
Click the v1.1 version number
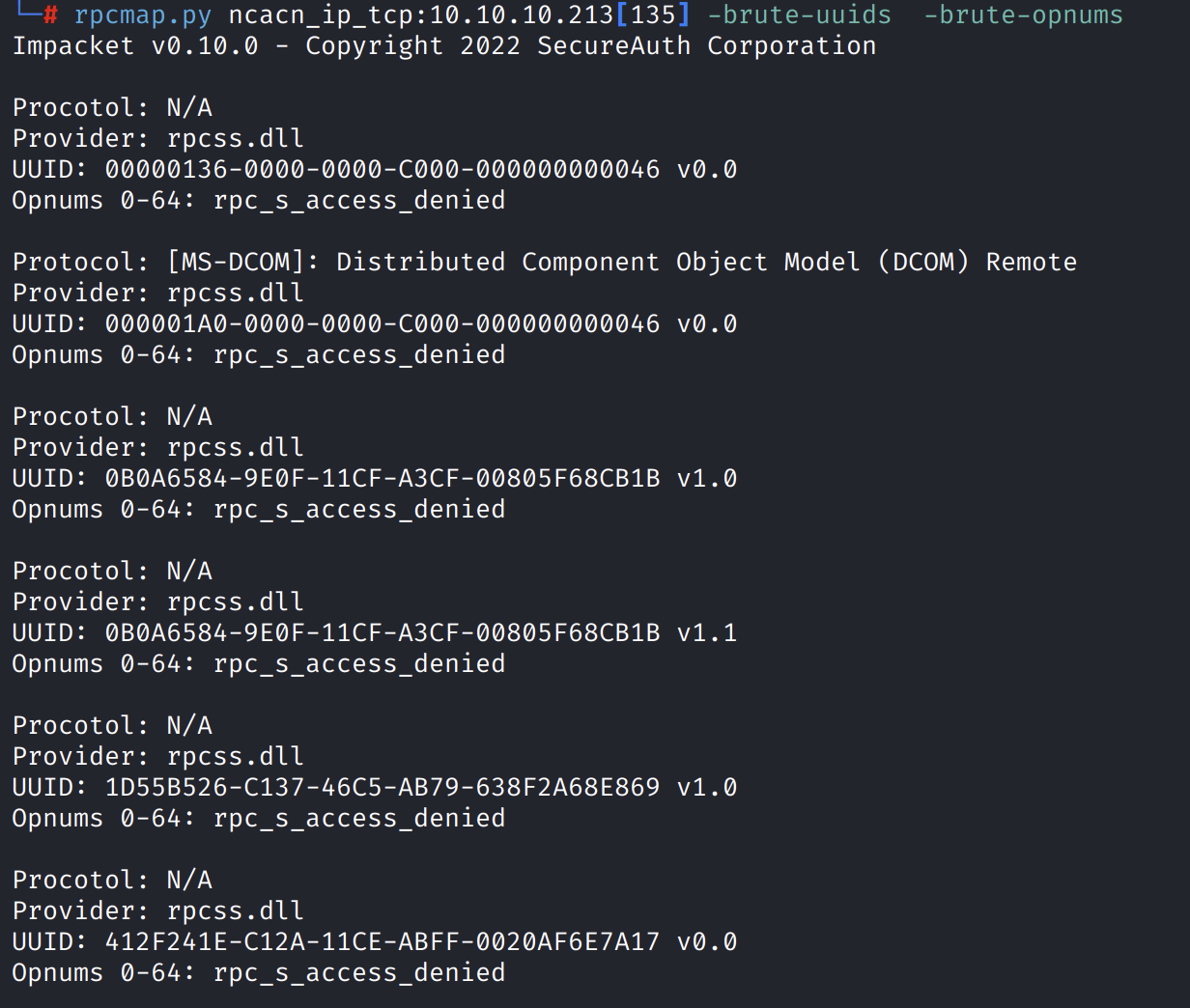(x=706, y=633)
